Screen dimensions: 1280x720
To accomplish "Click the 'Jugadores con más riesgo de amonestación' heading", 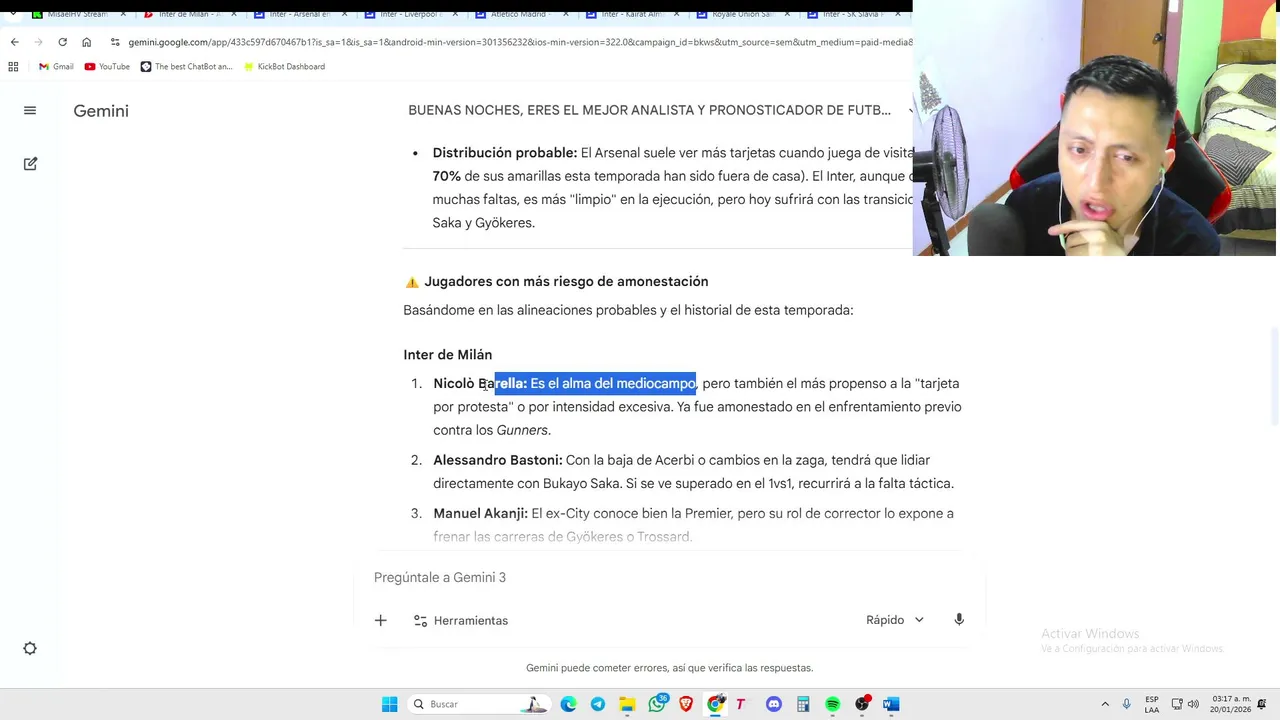I will pyautogui.click(x=566, y=282).
